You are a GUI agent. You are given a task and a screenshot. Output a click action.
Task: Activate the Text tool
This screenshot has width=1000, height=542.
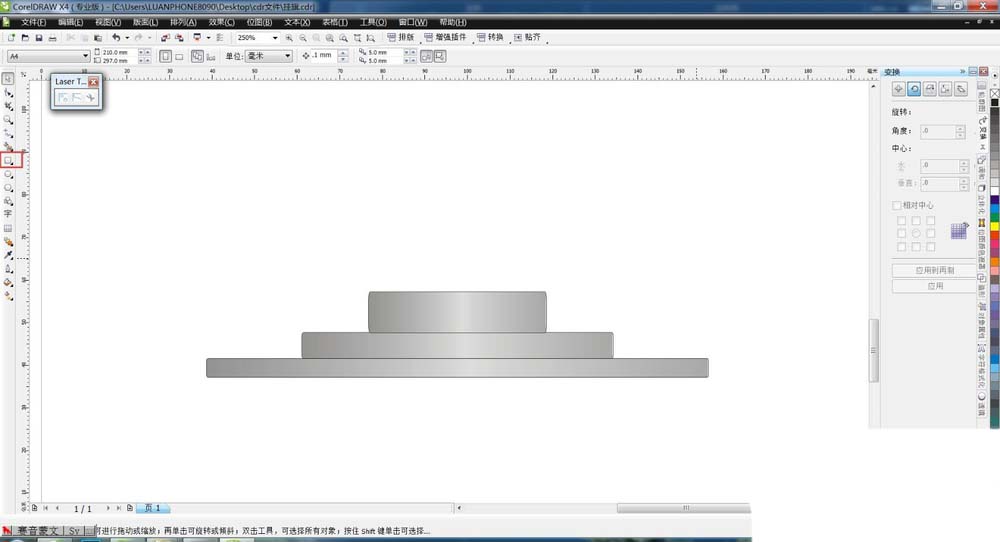(x=9, y=214)
